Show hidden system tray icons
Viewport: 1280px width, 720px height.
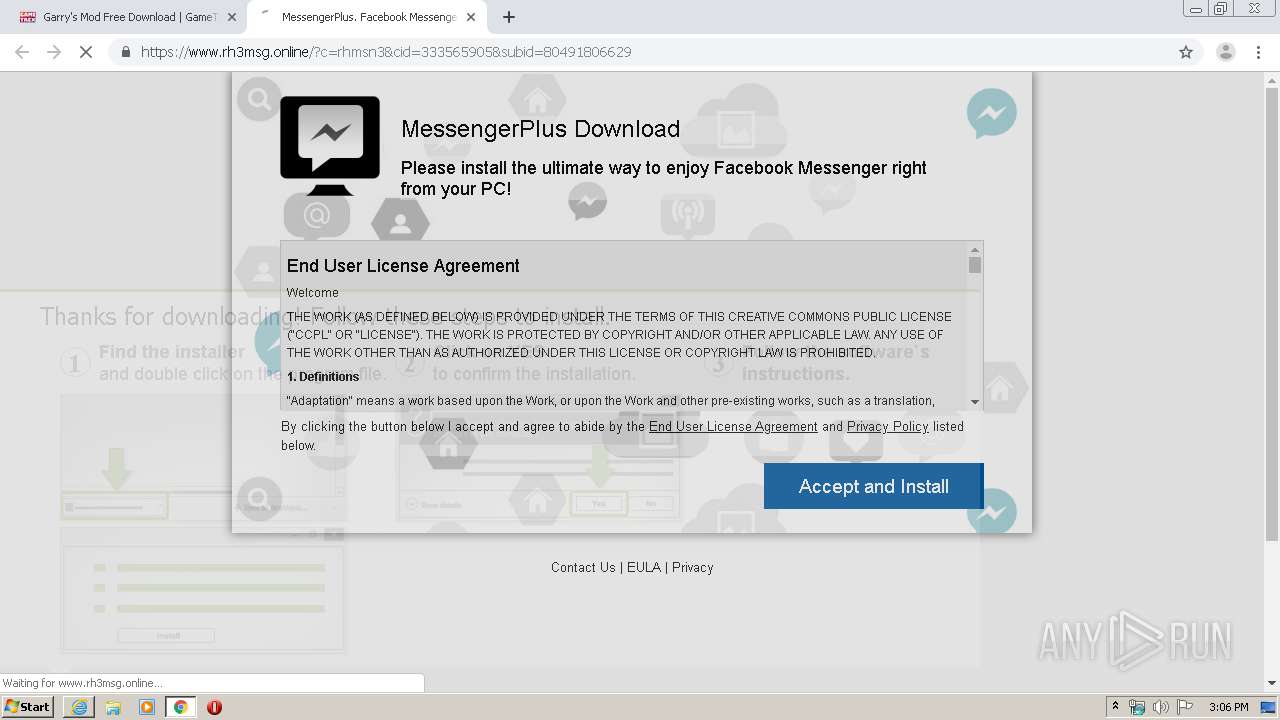coord(1115,707)
